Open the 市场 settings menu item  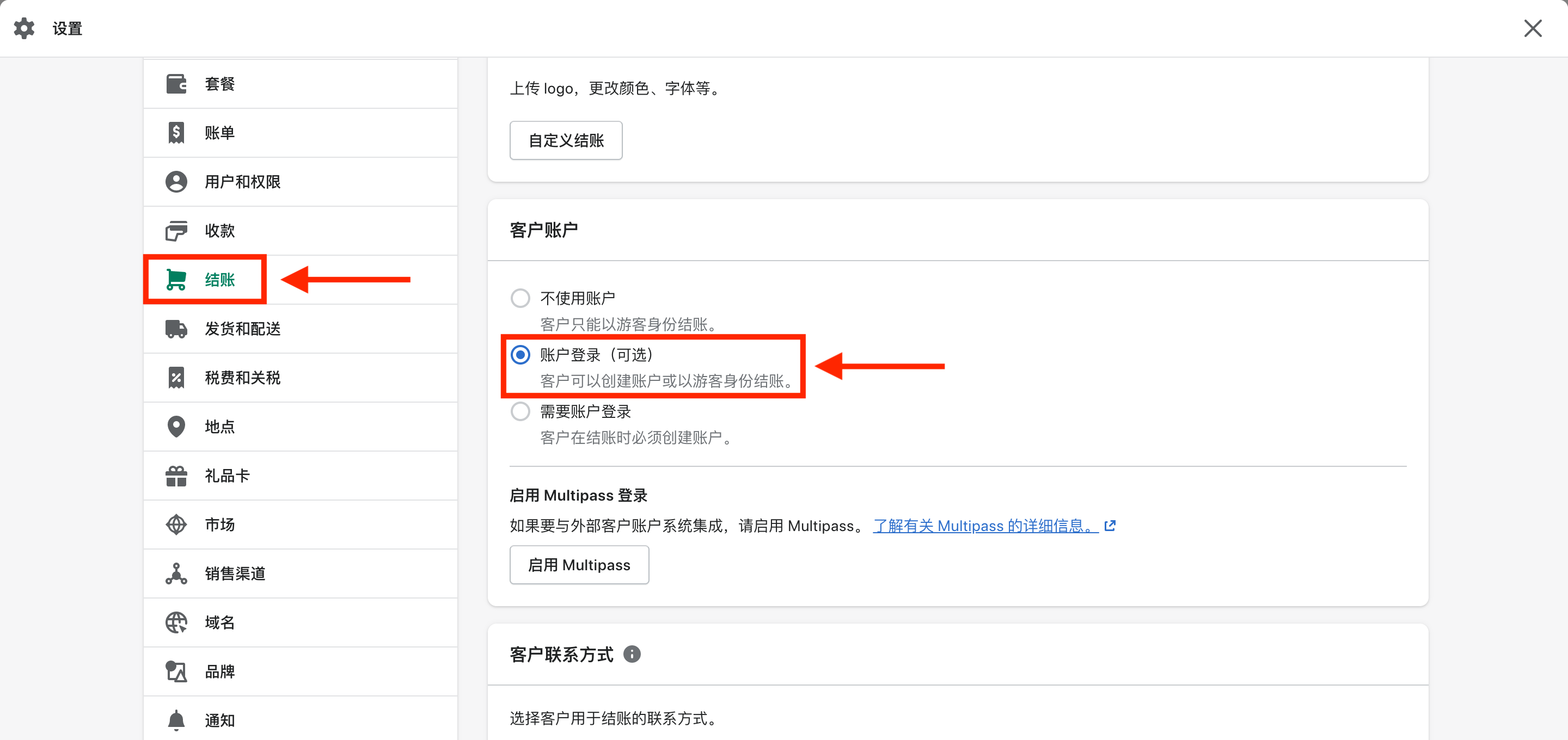[219, 525]
